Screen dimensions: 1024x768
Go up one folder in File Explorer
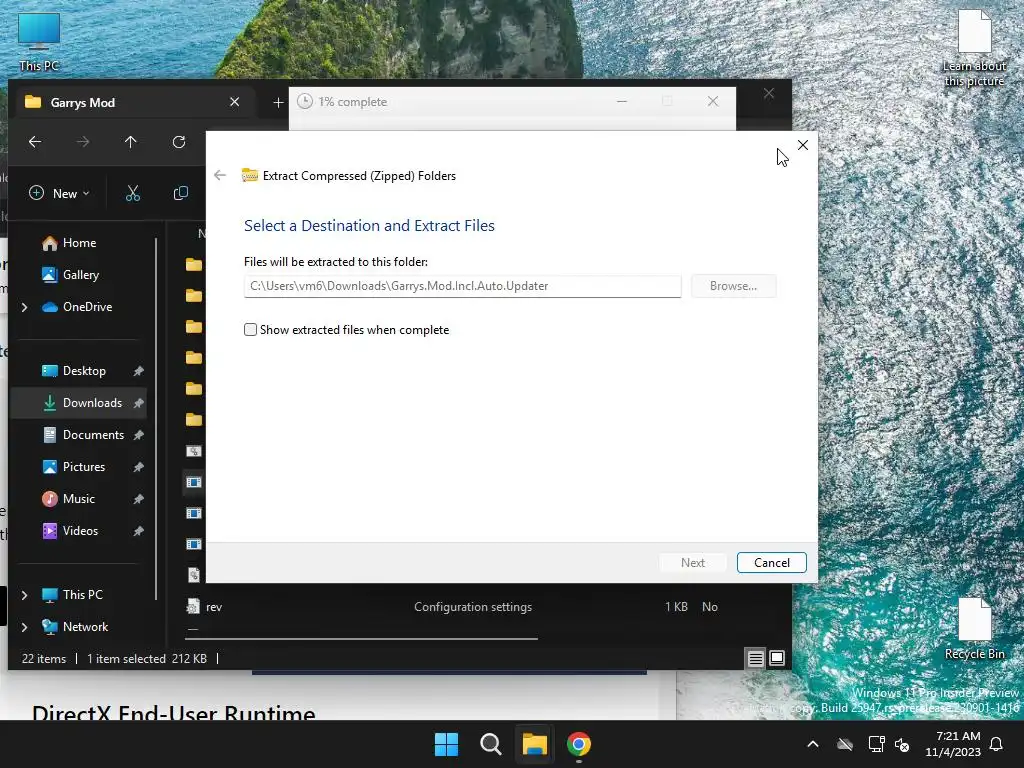pos(131,142)
